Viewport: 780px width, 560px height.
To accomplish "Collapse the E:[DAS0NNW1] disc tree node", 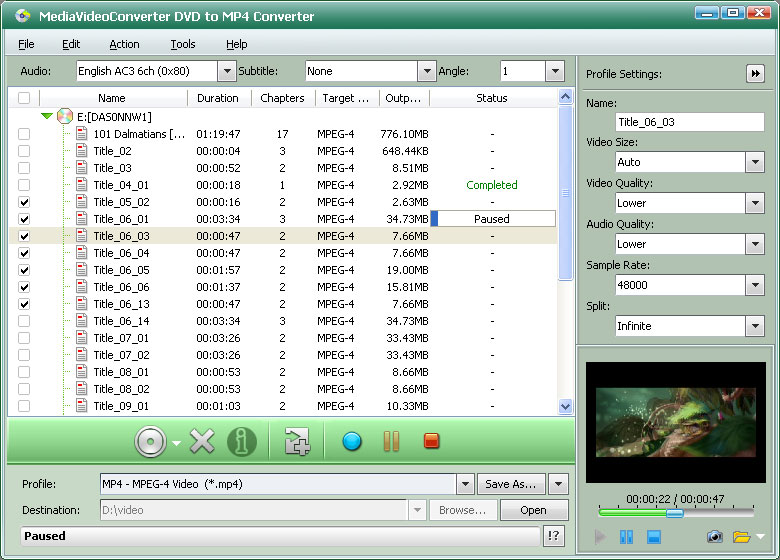I will [46, 116].
